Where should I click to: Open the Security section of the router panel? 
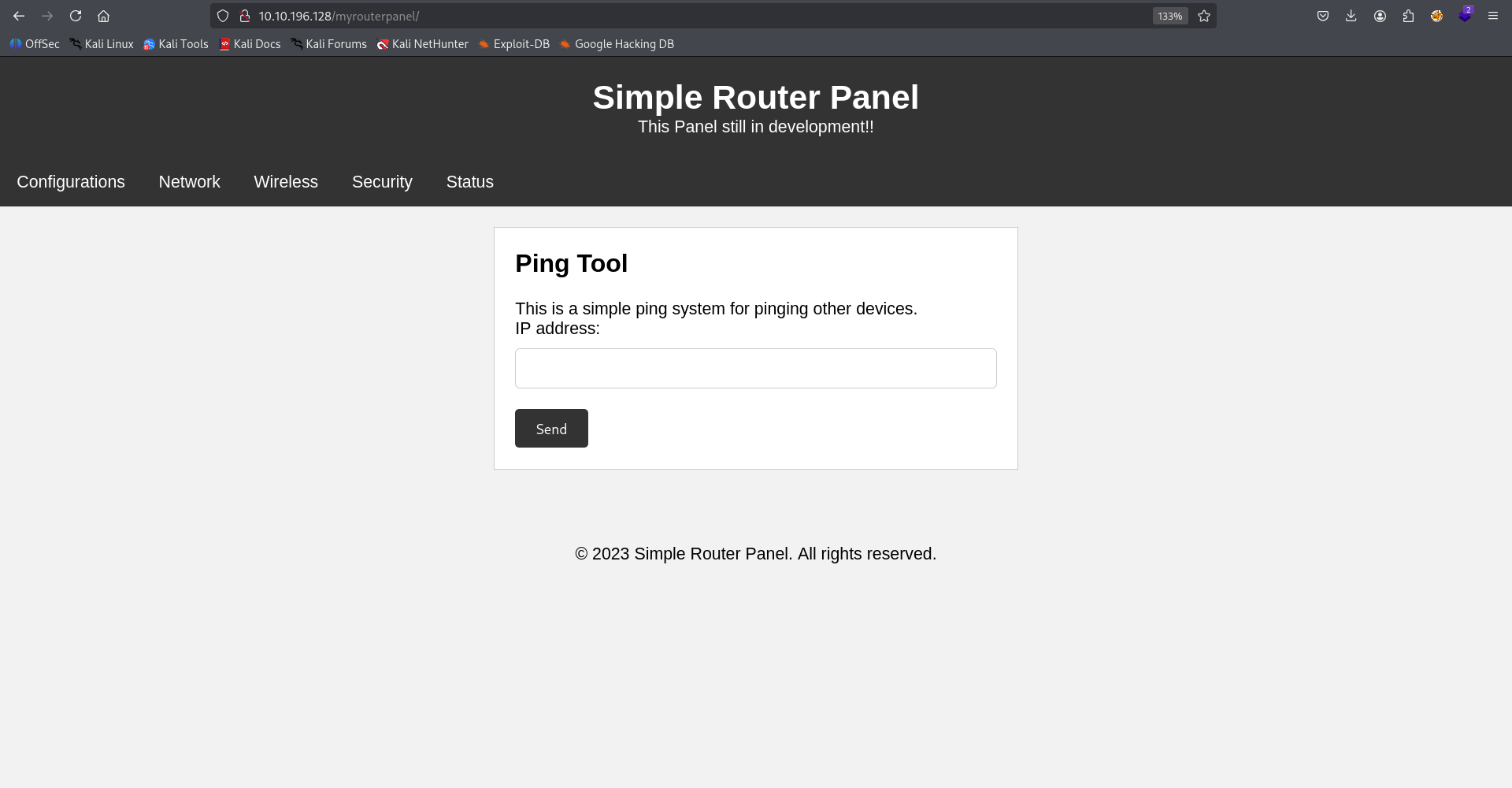pos(382,181)
